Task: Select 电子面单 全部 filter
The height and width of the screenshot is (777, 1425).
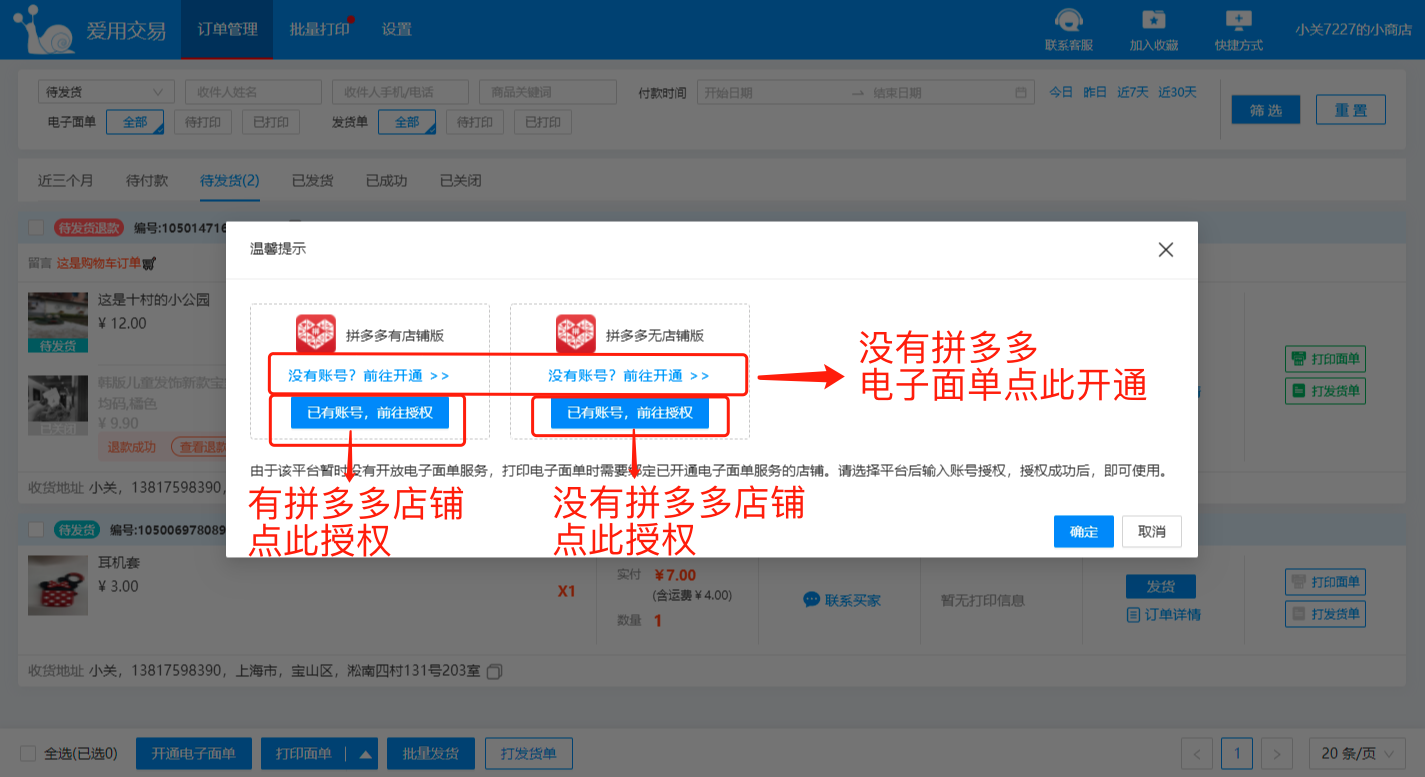Action: [x=134, y=122]
